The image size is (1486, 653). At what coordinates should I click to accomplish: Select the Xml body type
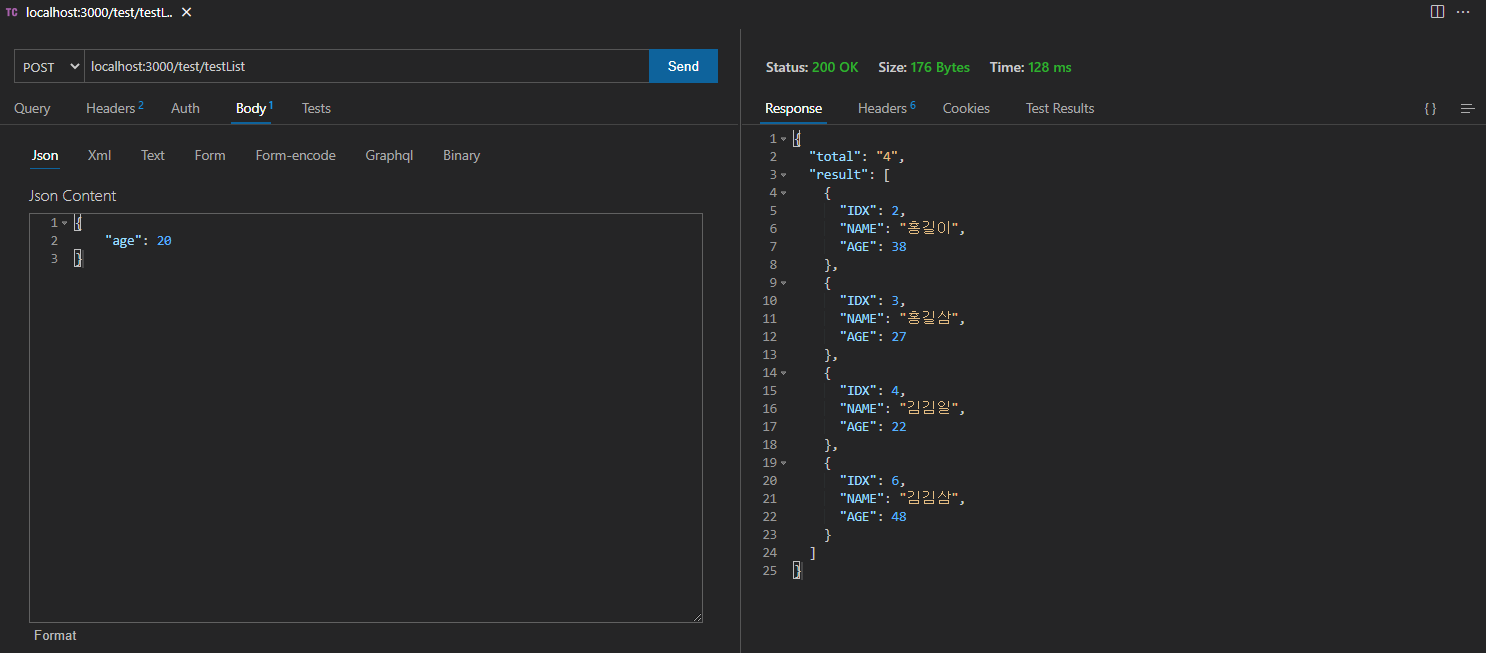(99, 155)
